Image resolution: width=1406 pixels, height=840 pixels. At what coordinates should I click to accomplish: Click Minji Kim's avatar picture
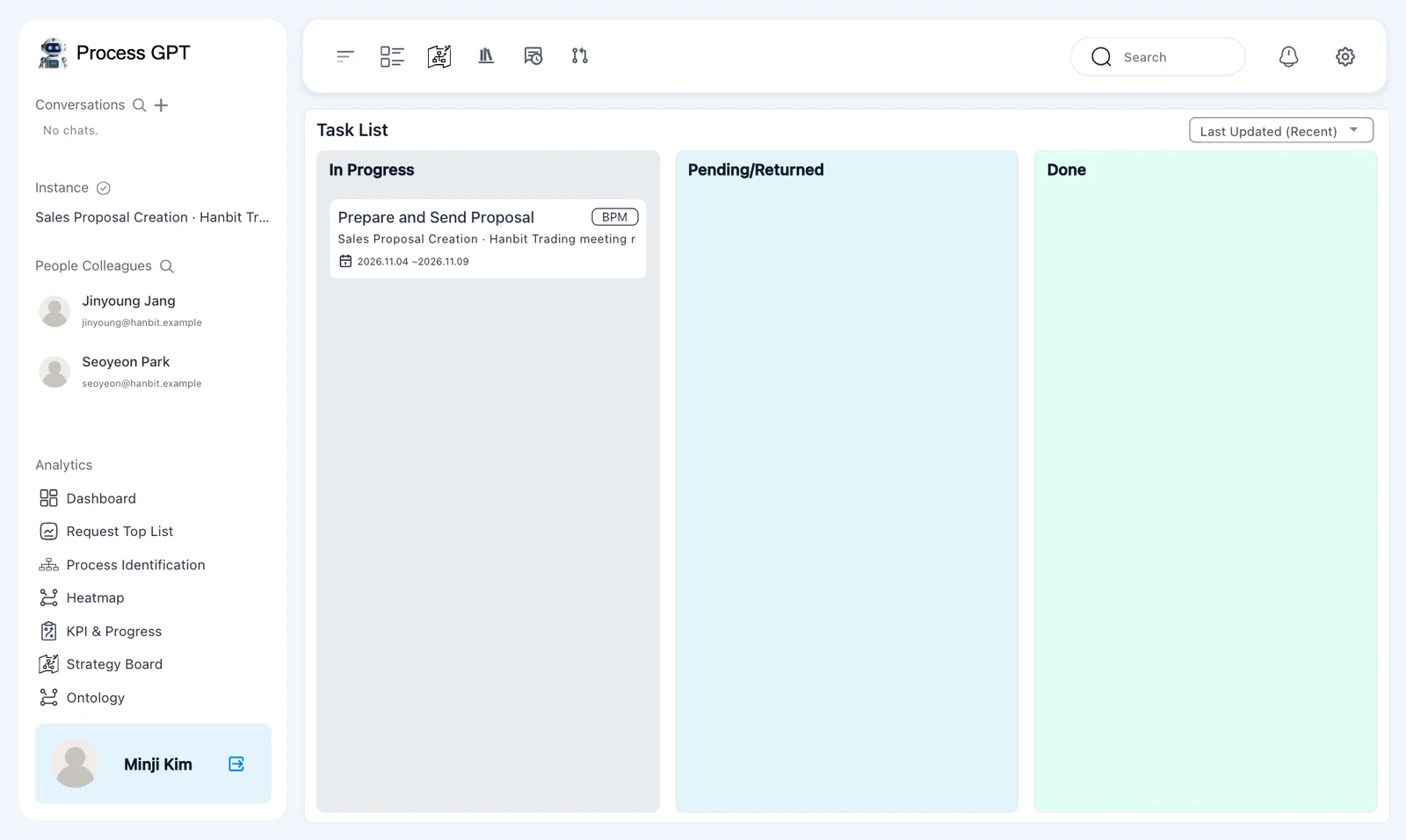coord(75,764)
